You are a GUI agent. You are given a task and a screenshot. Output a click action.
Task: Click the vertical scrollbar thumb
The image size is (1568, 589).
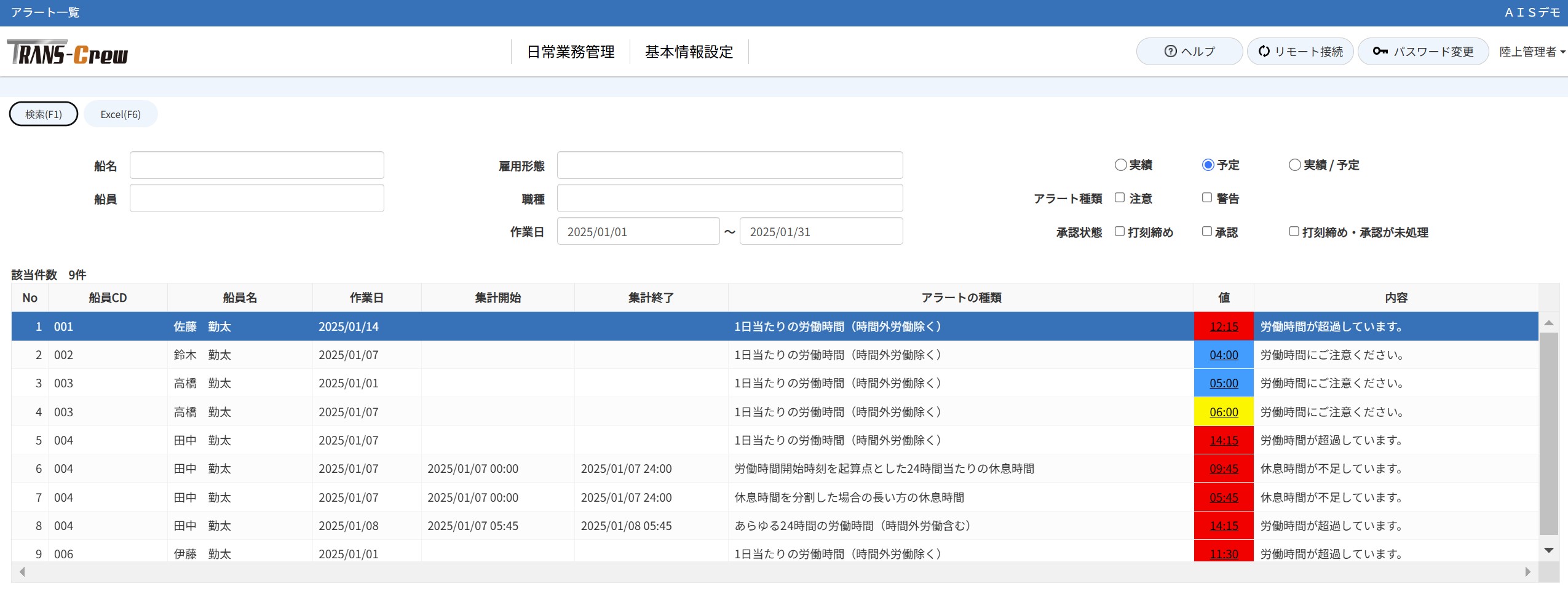1549,433
